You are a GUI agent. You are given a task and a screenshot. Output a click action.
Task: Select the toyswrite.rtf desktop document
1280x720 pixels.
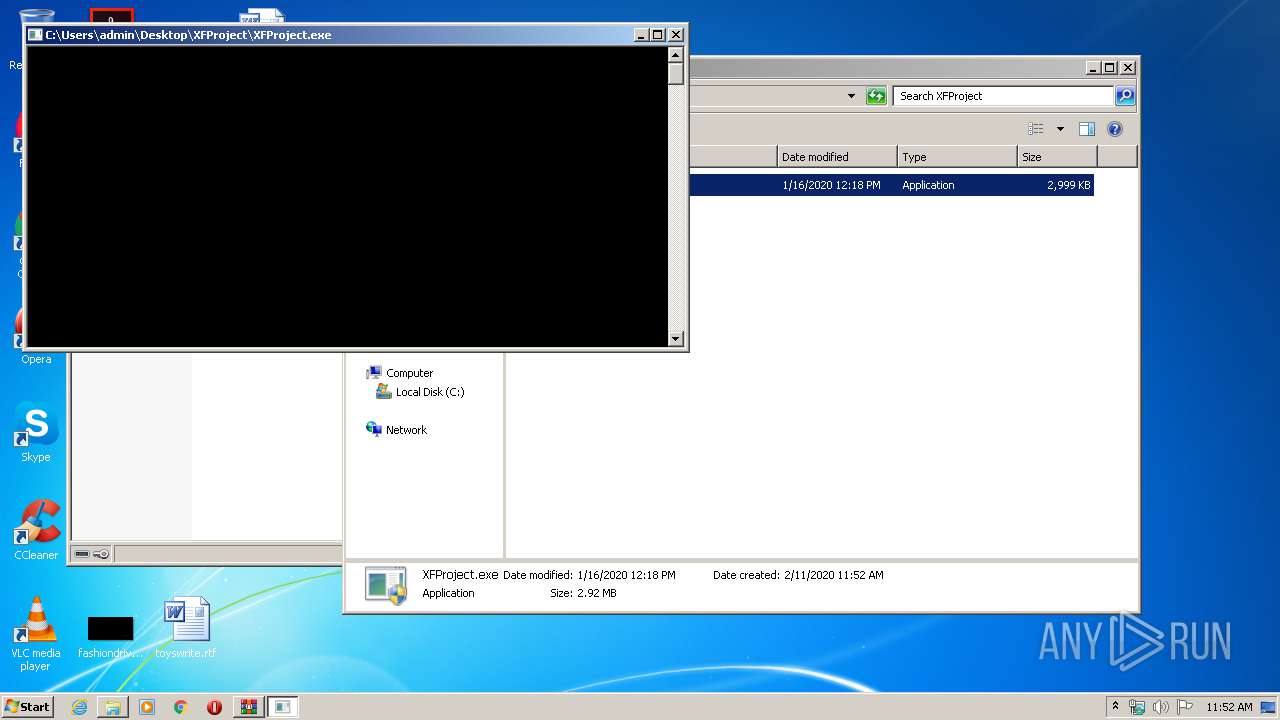(x=186, y=628)
